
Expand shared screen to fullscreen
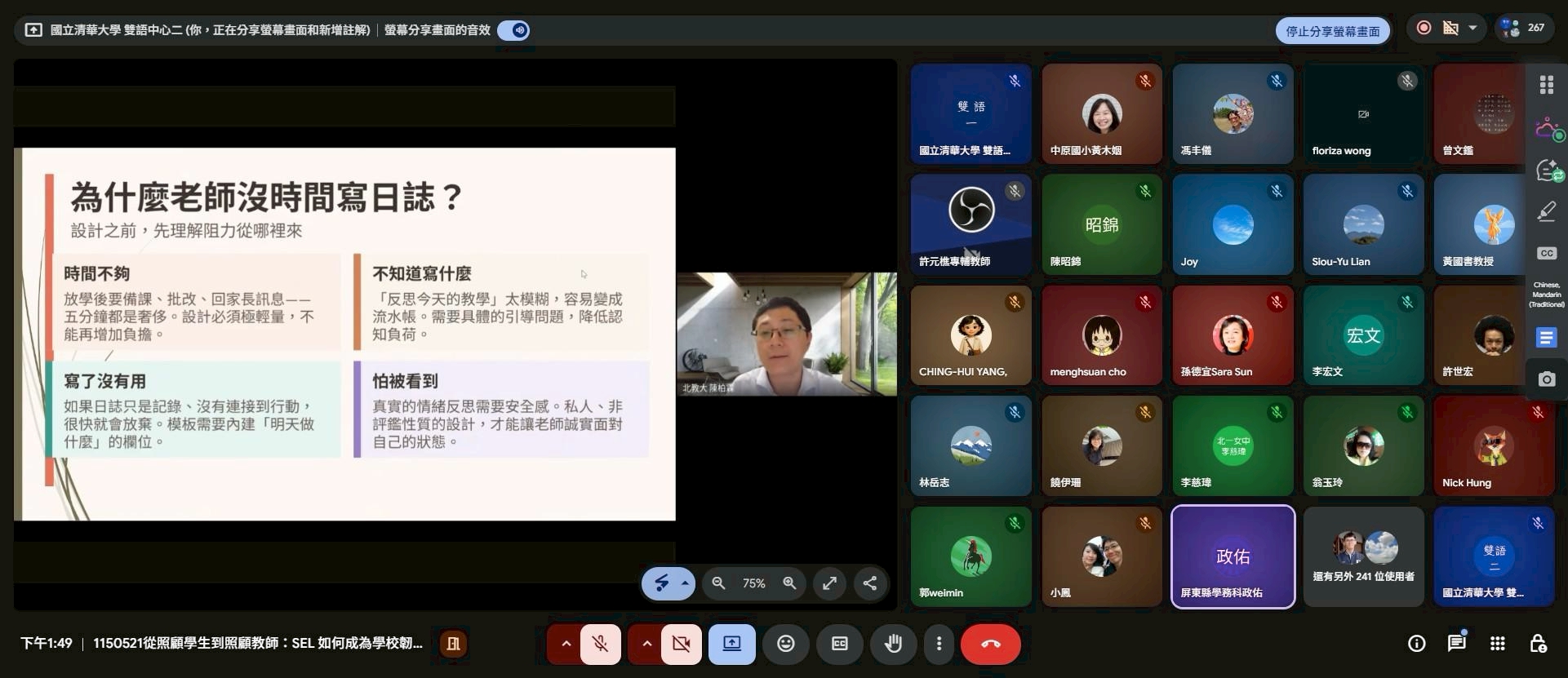pos(829,583)
